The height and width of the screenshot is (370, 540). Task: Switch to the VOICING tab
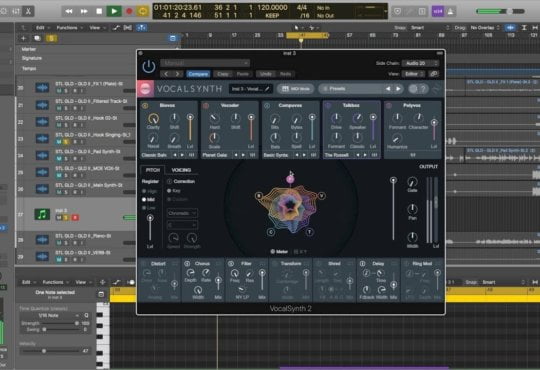181,170
